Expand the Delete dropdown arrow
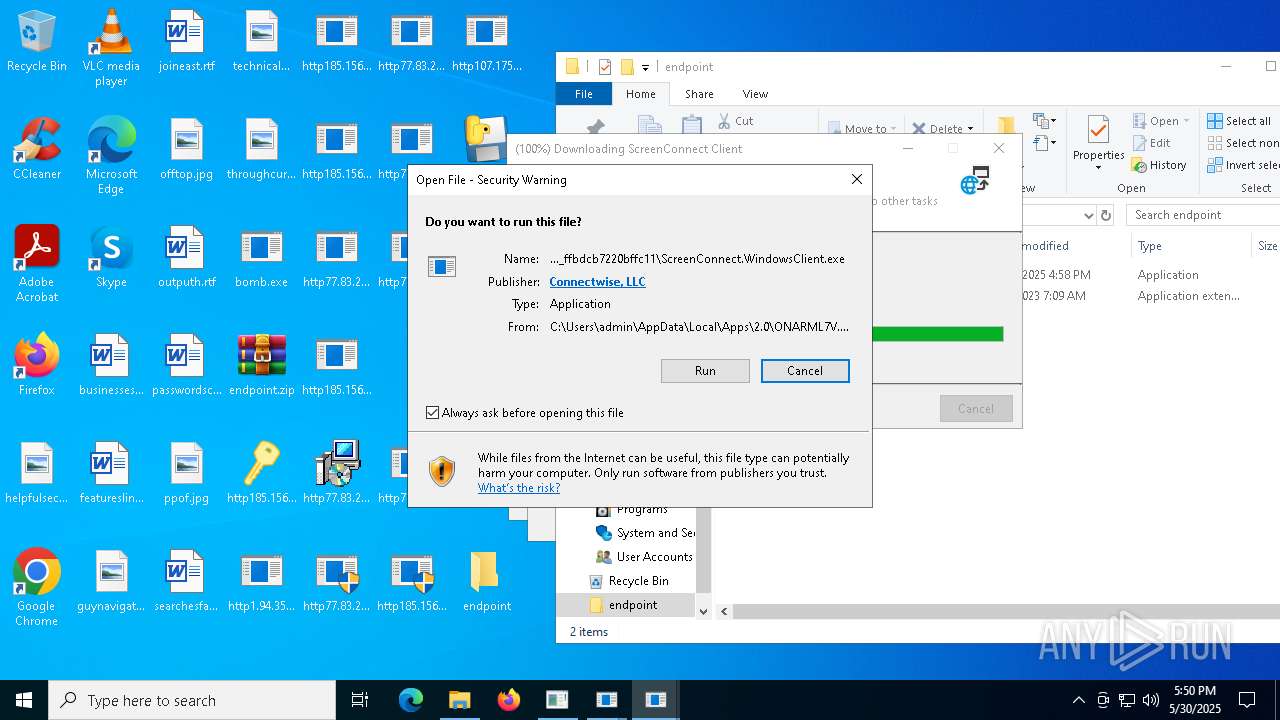The height and width of the screenshot is (720, 1280). tap(970, 129)
